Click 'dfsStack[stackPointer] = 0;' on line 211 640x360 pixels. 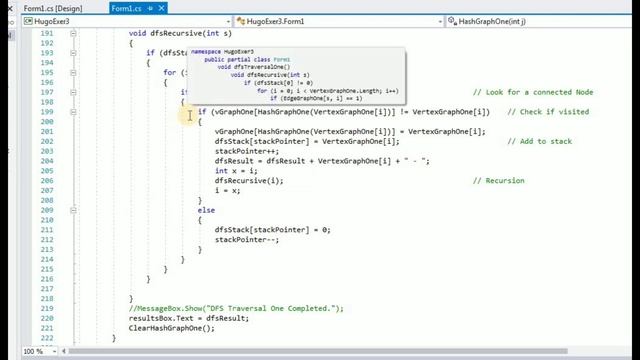click(x=273, y=230)
